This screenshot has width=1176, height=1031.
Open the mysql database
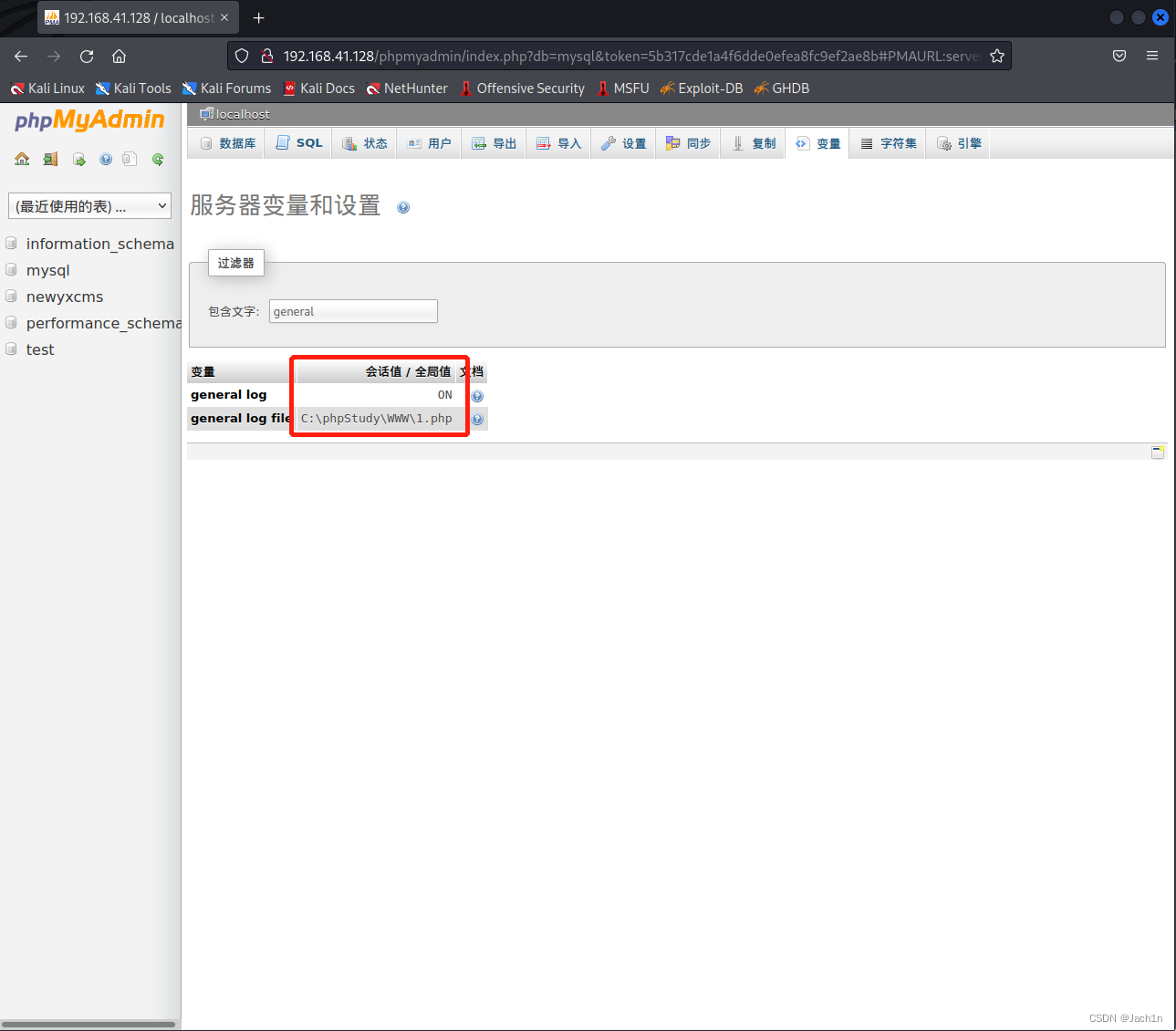(x=48, y=270)
